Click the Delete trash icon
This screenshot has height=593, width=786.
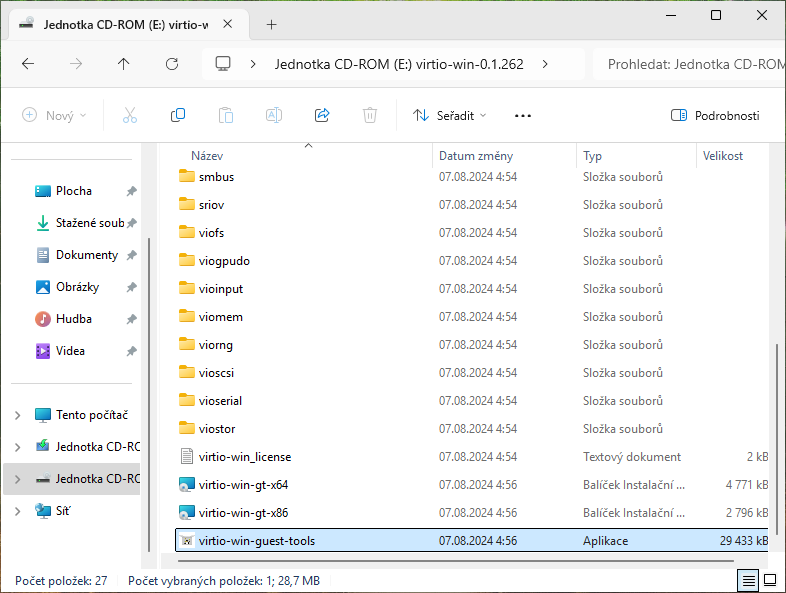[370, 115]
